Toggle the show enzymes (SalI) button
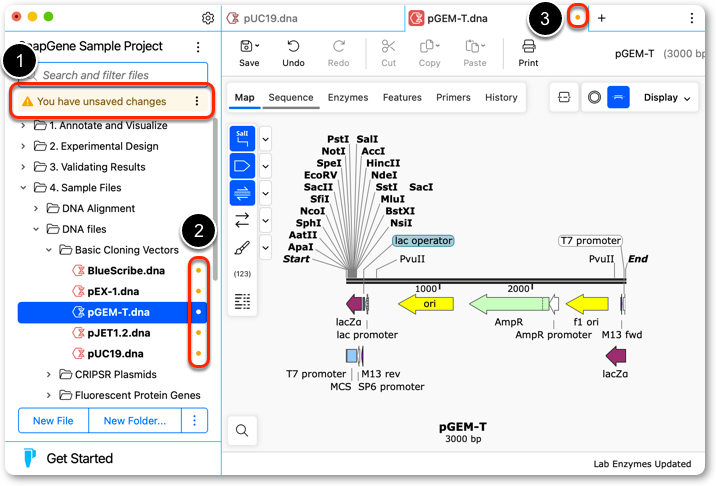 pos(242,138)
